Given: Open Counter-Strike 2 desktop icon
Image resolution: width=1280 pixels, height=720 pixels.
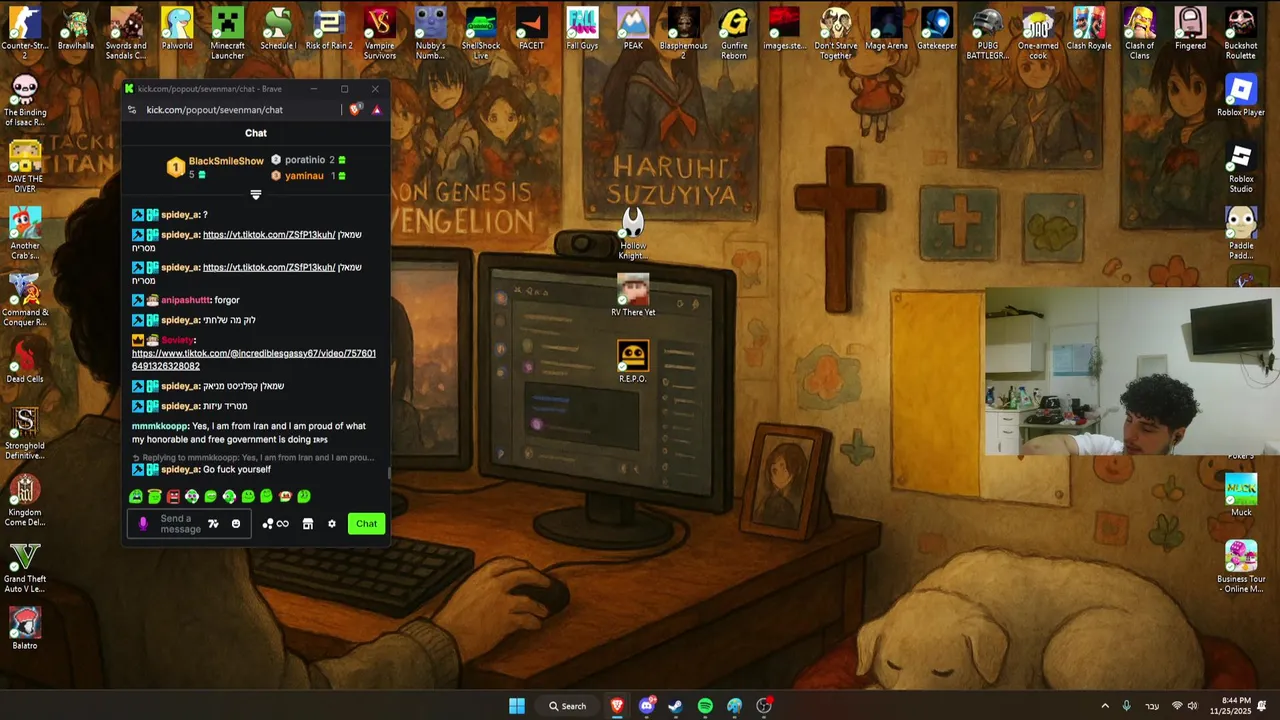Looking at the screenshot, I should click(25, 34).
